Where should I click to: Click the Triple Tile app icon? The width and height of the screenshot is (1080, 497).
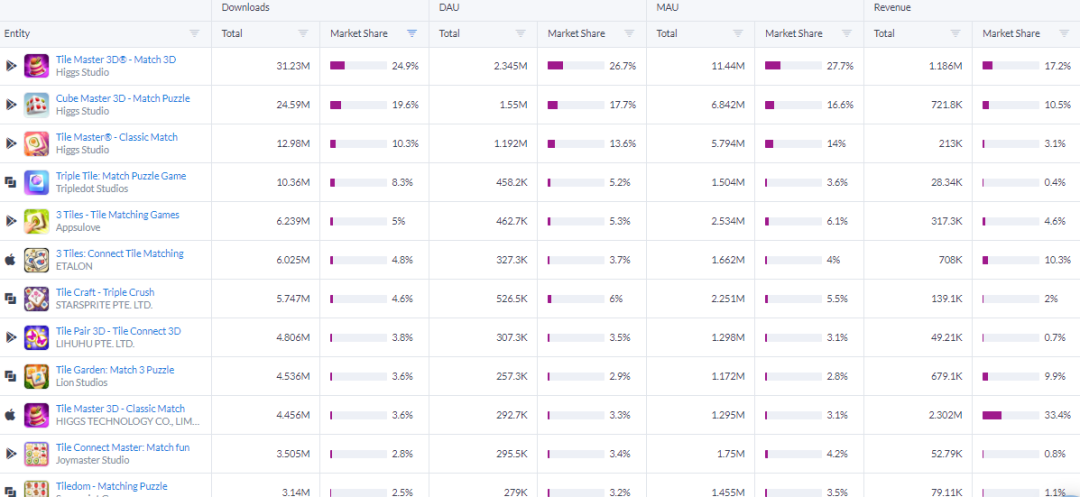[x=37, y=182]
